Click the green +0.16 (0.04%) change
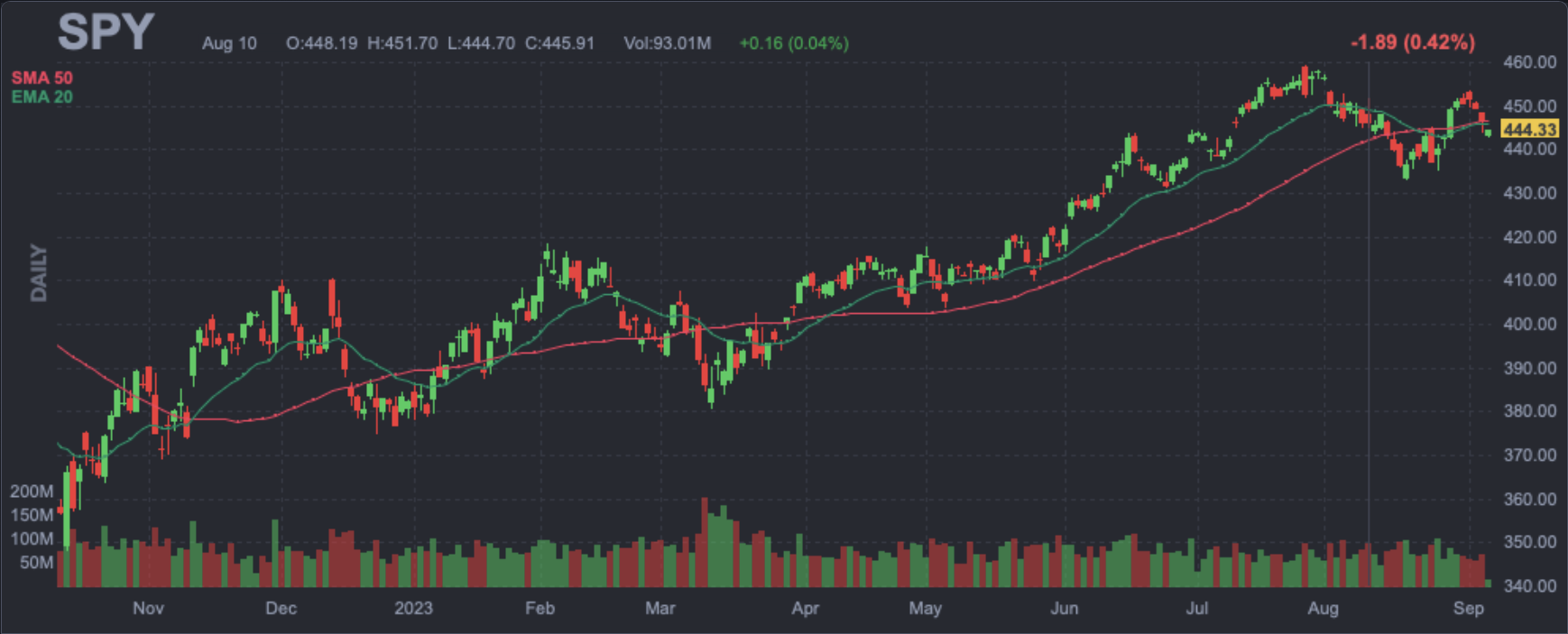Screen dimensions: 1568x634 [x=794, y=43]
